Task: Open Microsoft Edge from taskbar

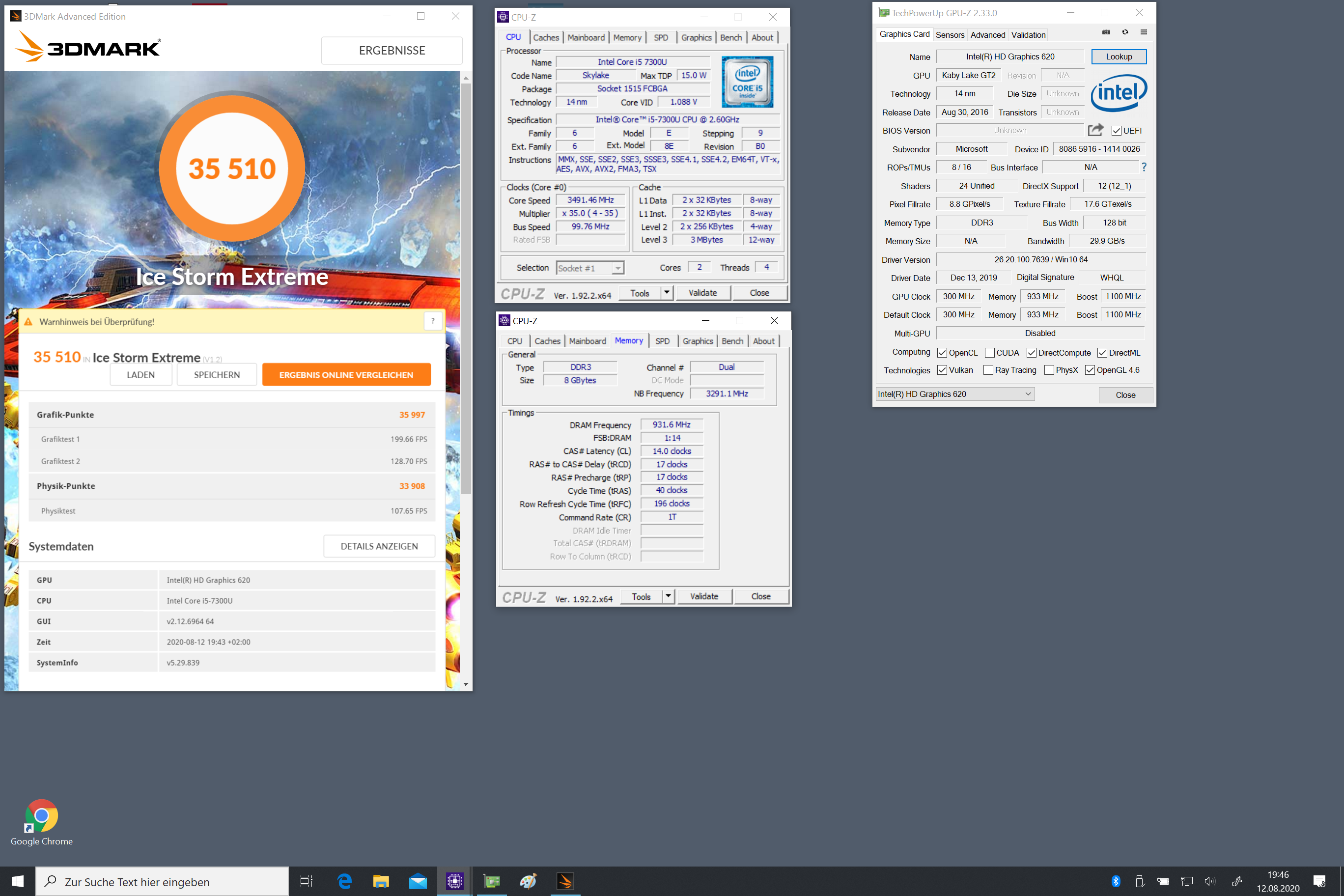Action: tap(344, 881)
